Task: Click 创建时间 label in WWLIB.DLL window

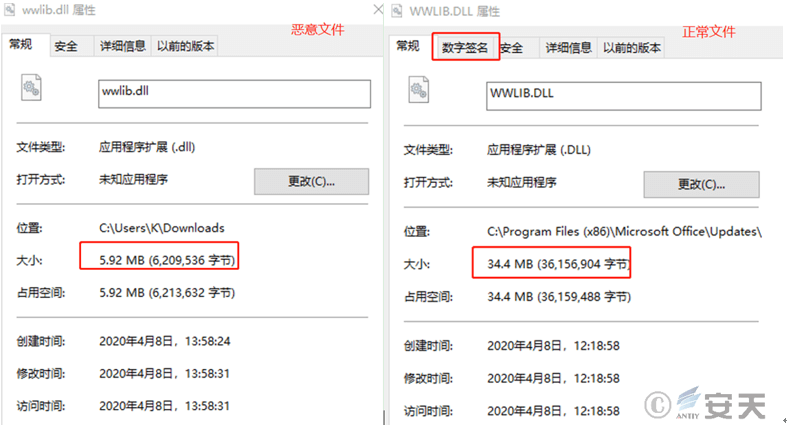Action: tap(428, 346)
